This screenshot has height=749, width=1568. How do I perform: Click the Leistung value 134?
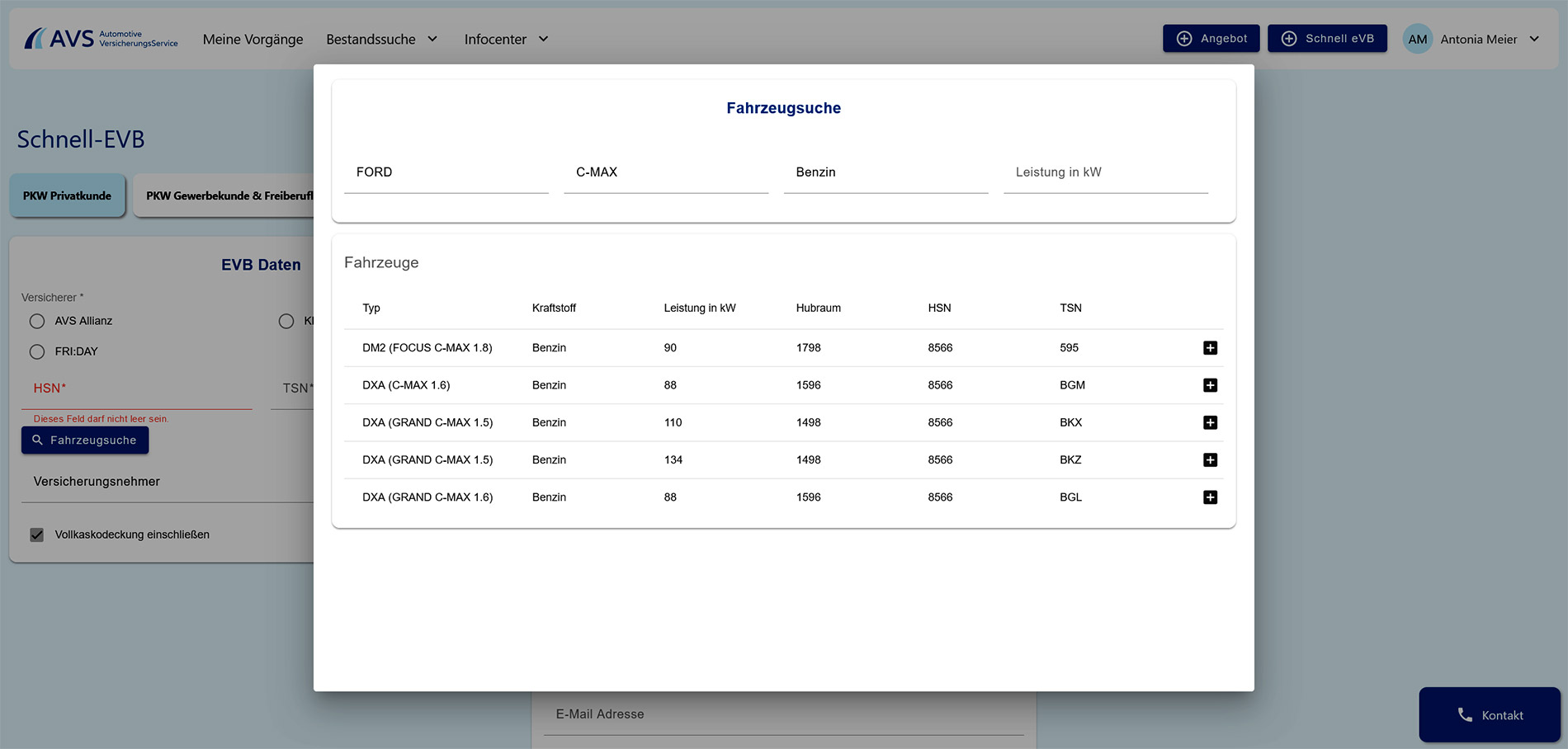tap(673, 459)
